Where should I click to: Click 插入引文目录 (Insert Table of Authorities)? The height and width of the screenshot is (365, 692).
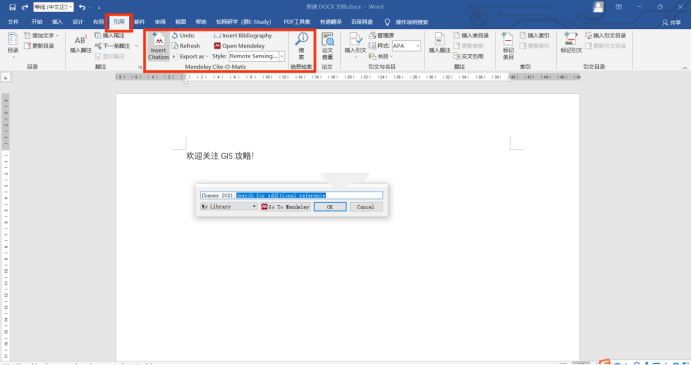[606, 35]
